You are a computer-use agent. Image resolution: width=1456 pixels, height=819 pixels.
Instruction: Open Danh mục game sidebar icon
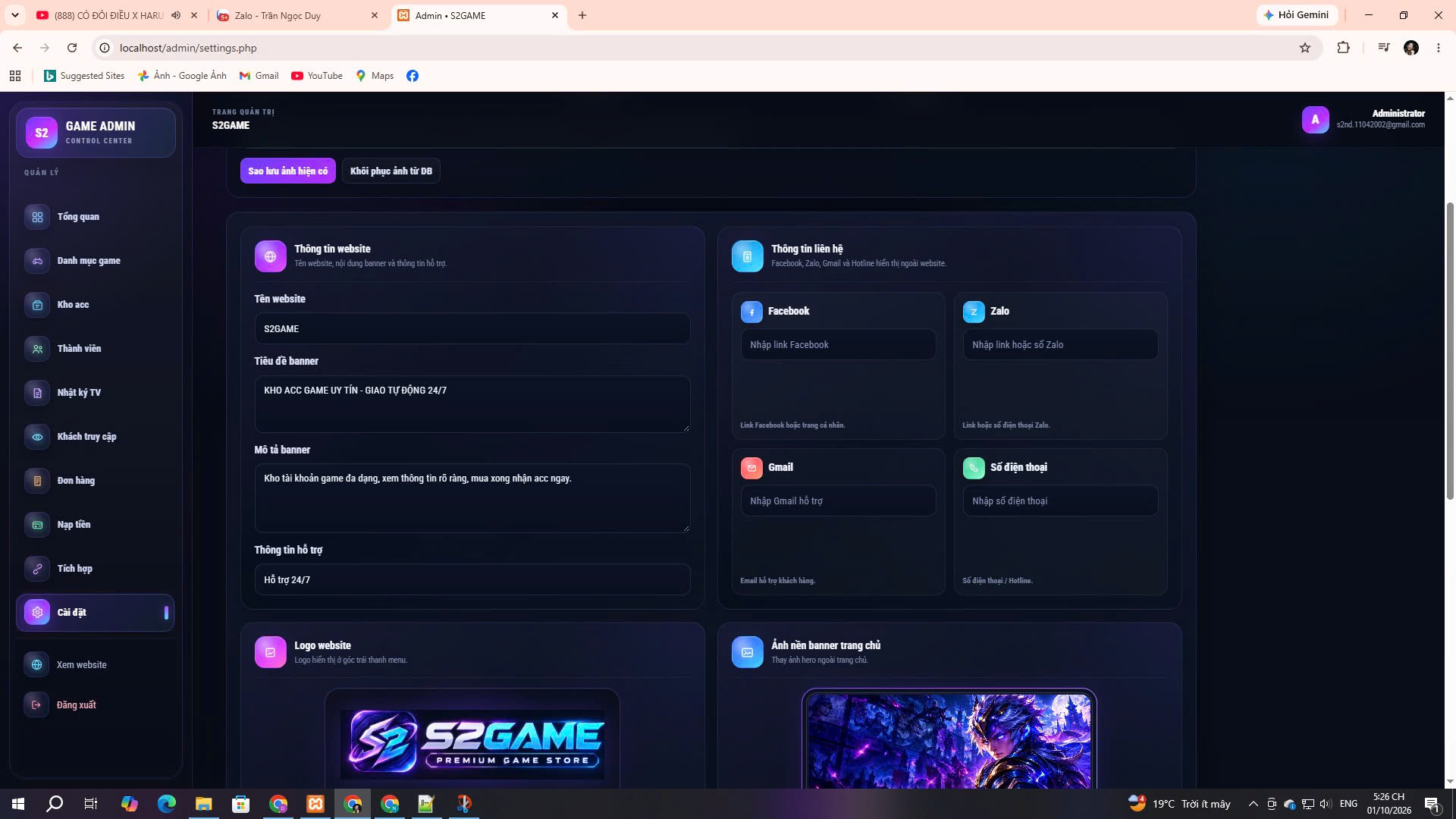point(37,261)
